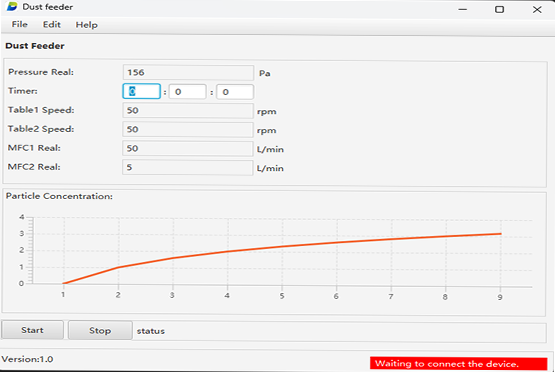Click the status text field
The height and width of the screenshot is (372, 555).
click(340, 331)
